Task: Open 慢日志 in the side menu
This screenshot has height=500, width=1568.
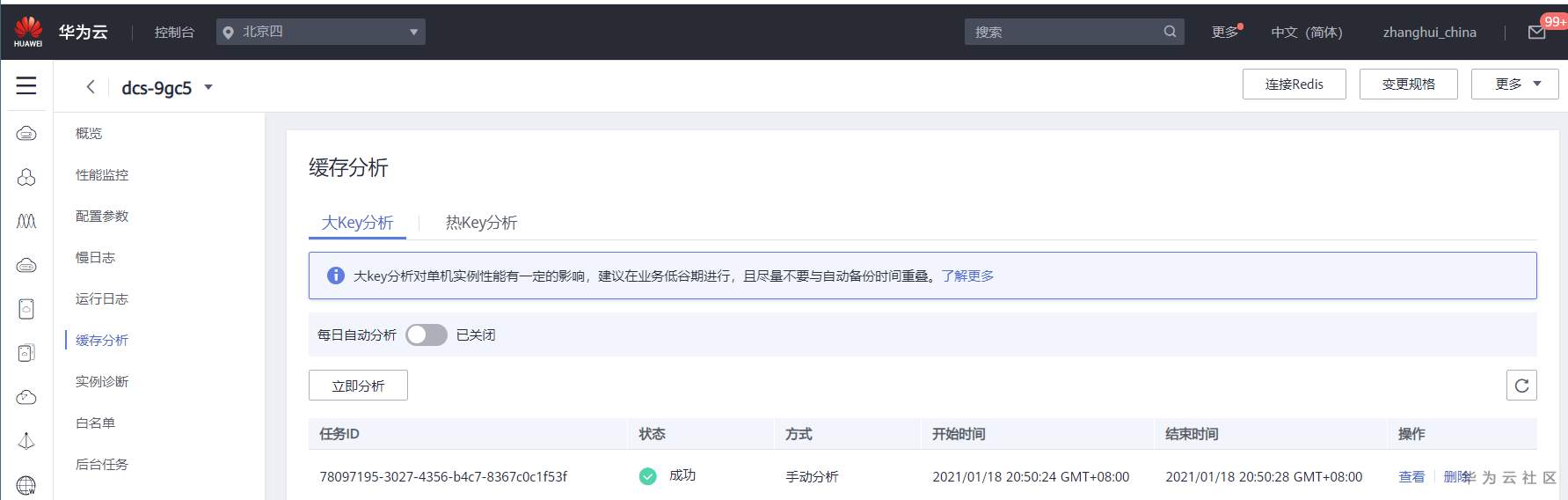Action: coord(96,258)
